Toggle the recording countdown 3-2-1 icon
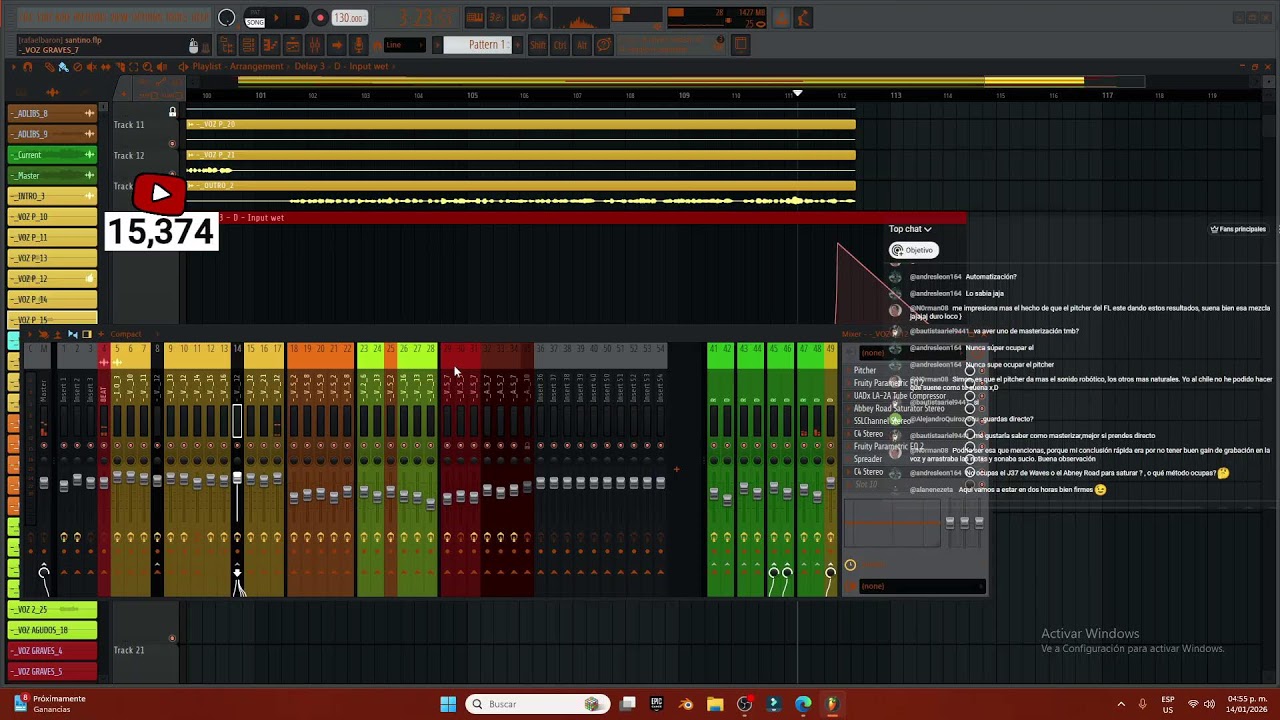 click(497, 18)
